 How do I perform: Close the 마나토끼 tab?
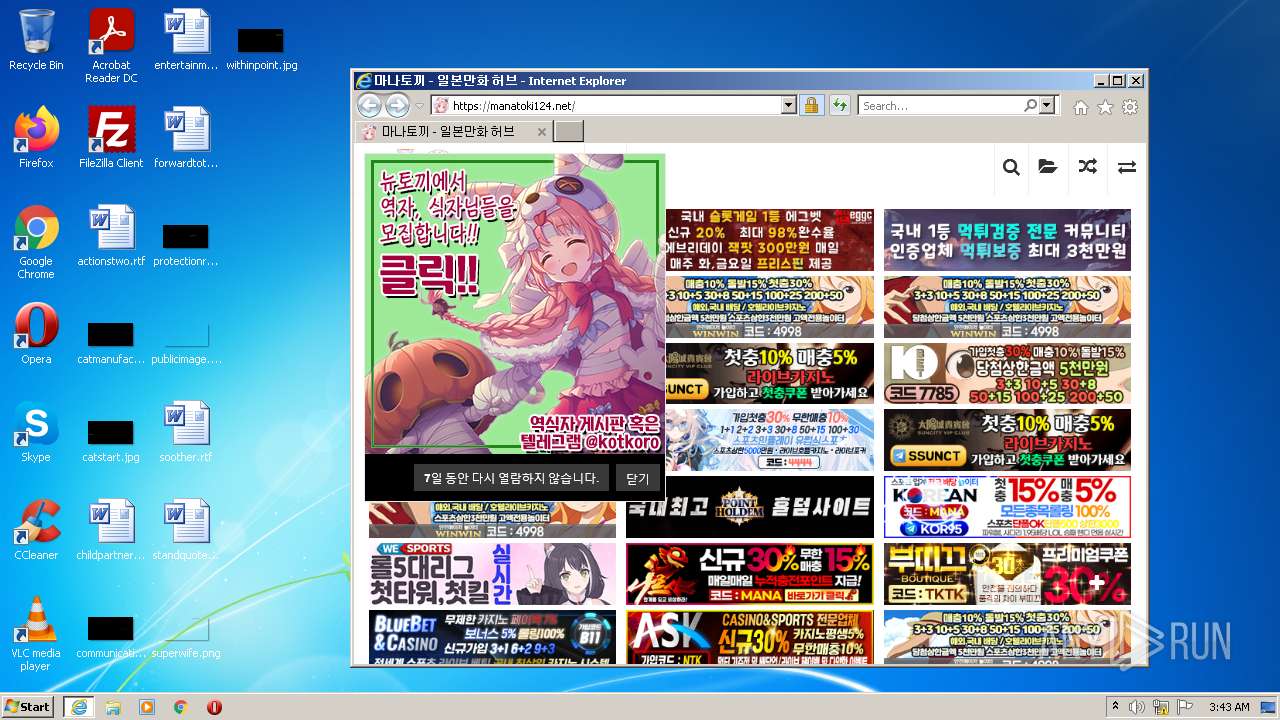[x=541, y=132]
